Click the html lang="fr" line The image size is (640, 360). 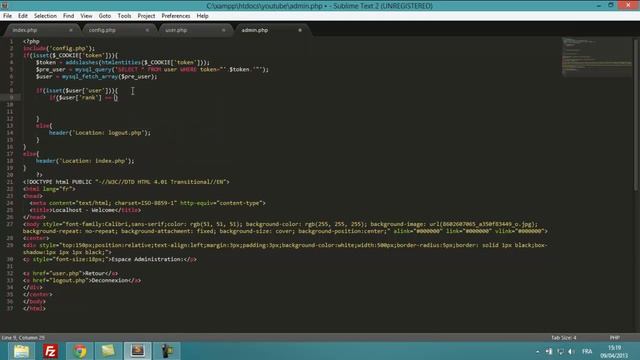tap(49, 189)
